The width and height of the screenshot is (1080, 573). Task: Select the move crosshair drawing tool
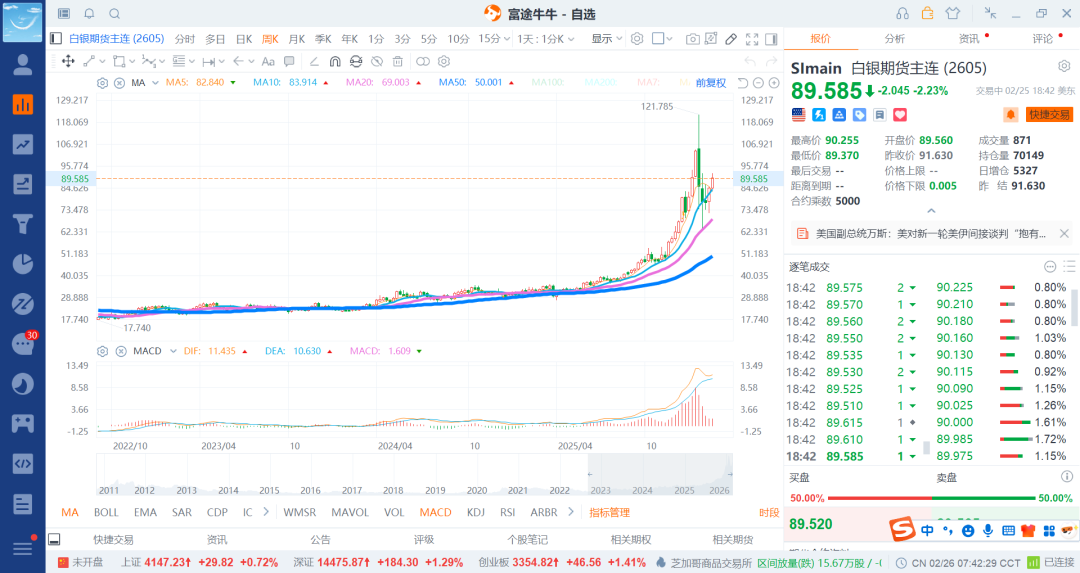pos(68,61)
